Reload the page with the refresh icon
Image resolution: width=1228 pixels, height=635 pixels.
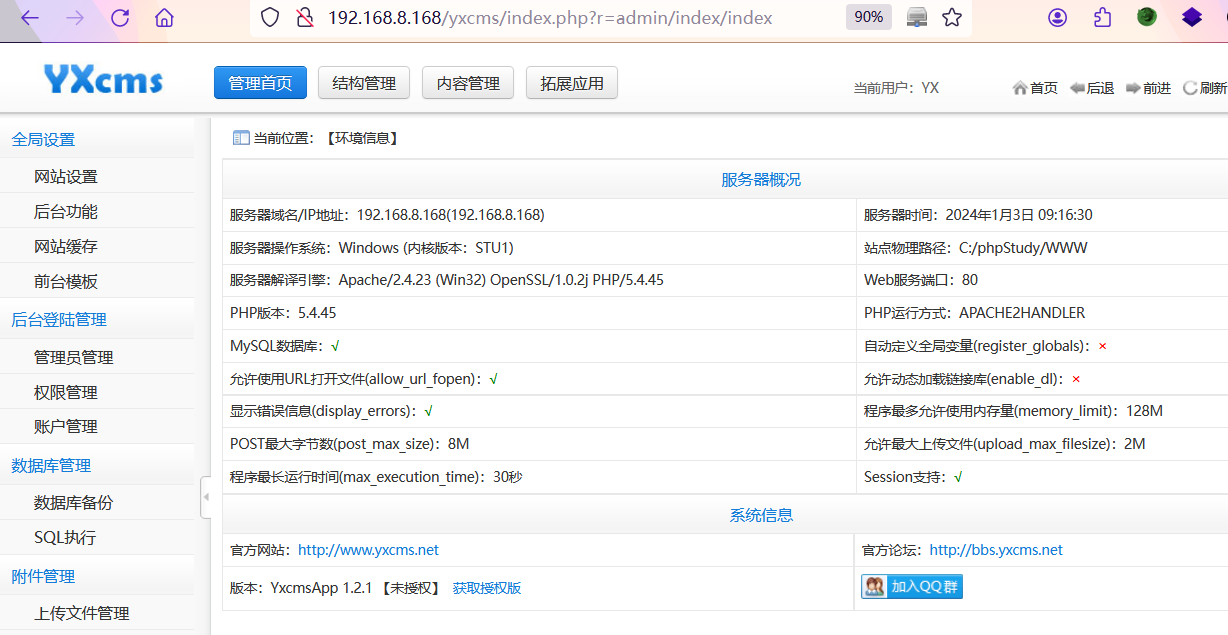[120, 18]
